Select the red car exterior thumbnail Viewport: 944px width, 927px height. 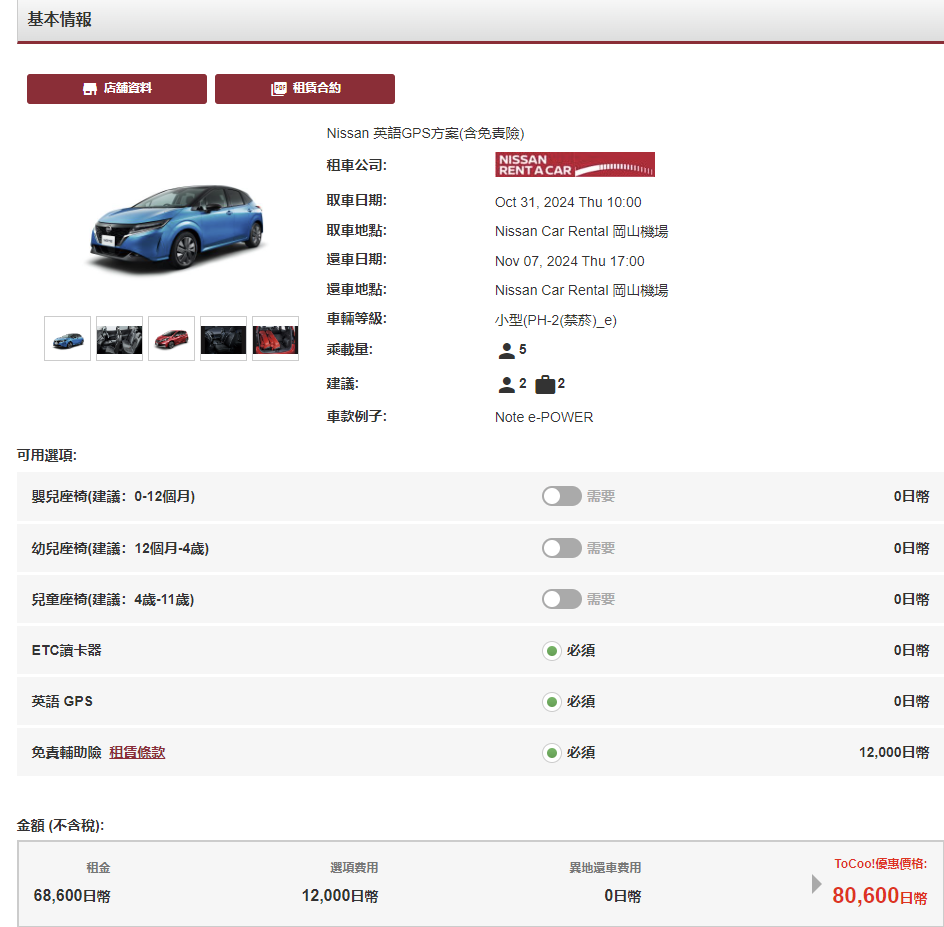point(172,339)
